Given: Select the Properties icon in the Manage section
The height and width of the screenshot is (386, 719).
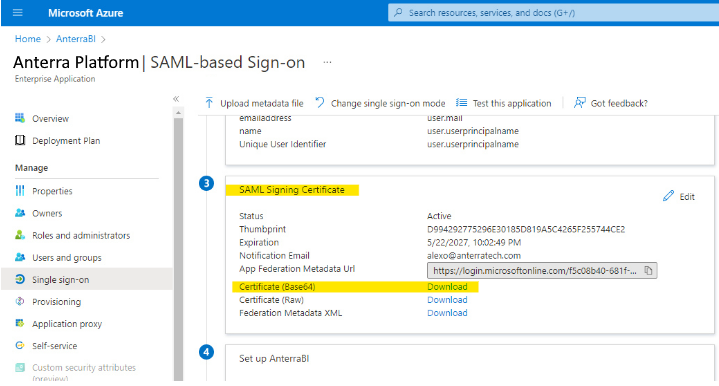Looking at the screenshot, I should pyautogui.click(x=20, y=191).
